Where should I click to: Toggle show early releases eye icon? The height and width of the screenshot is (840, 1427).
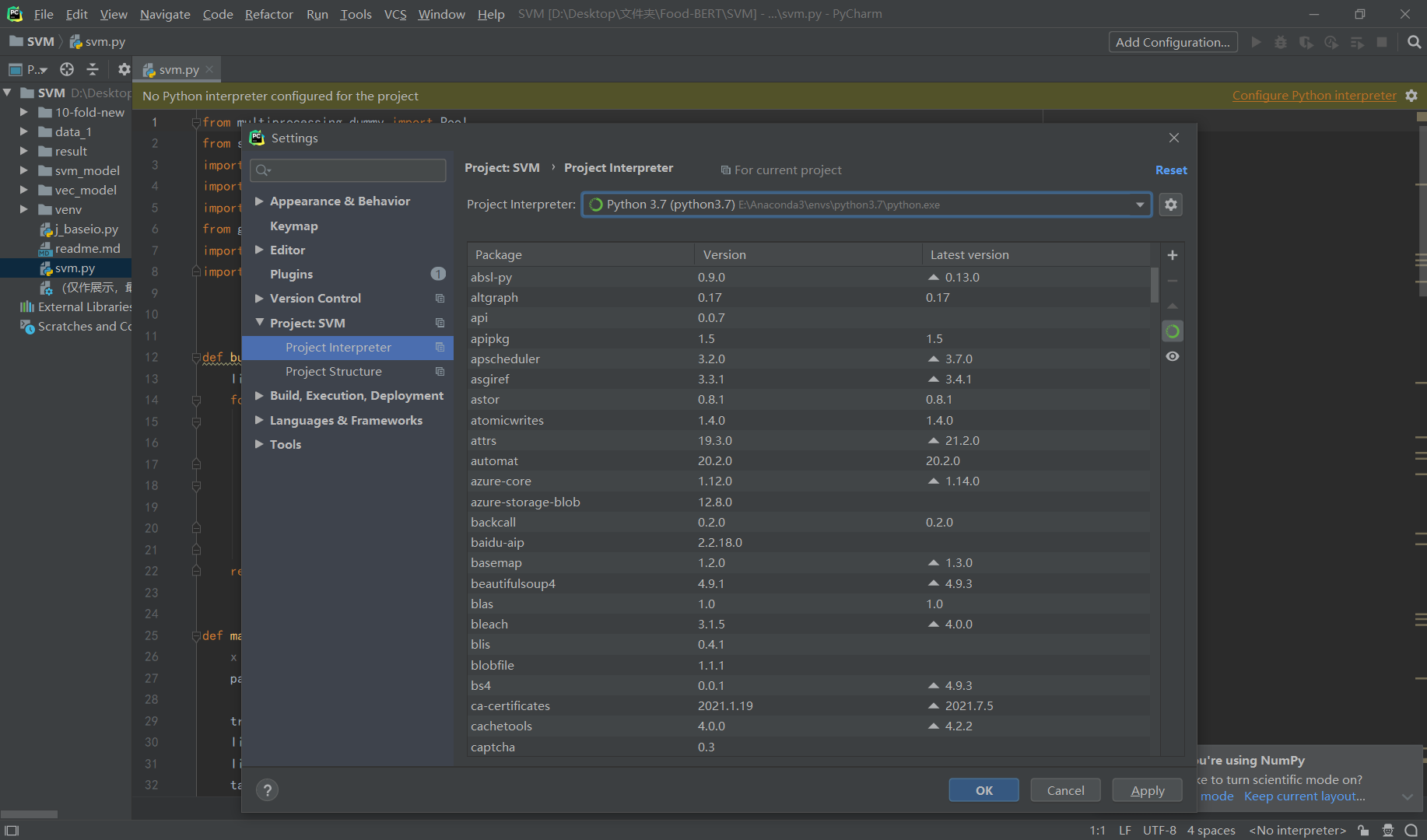(x=1173, y=356)
